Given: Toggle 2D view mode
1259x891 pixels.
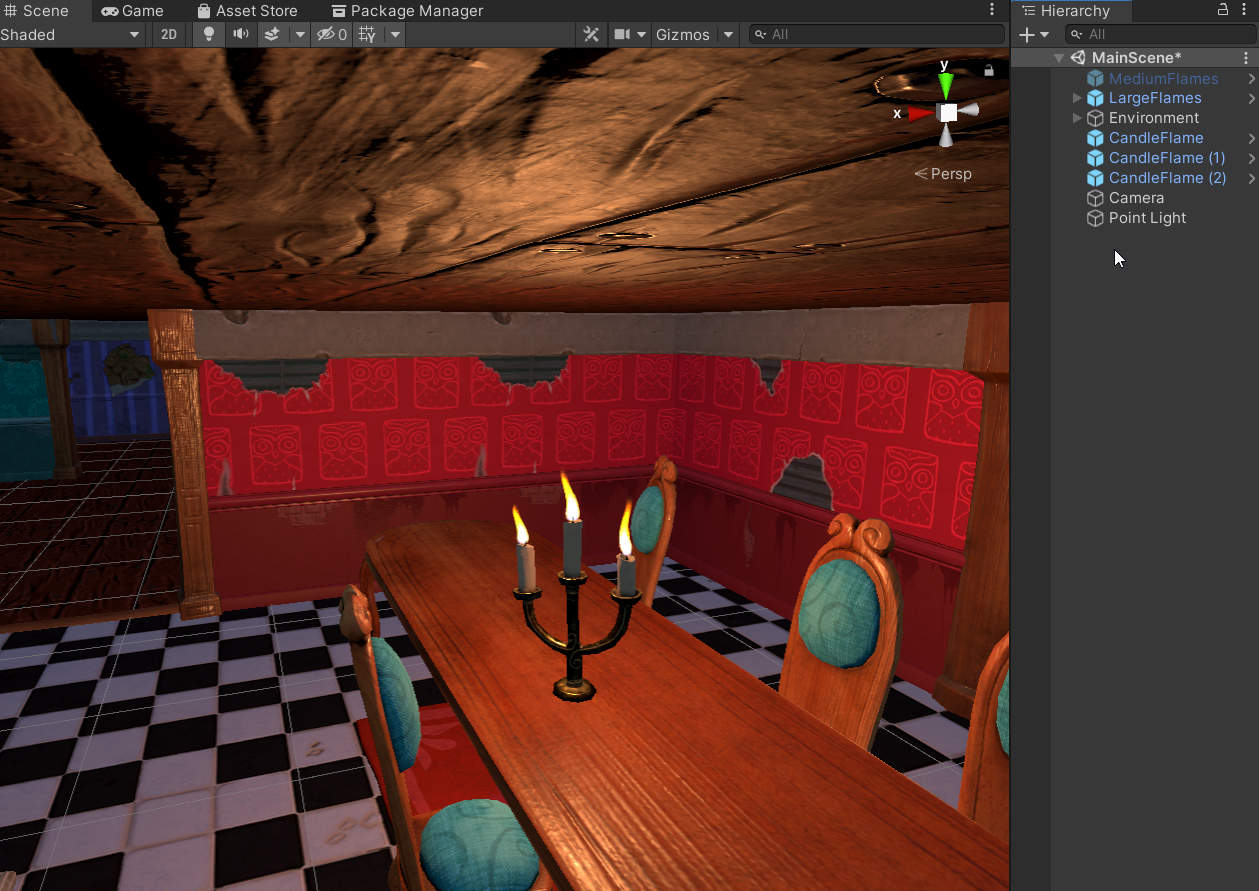Looking at the screenshot, I should coord(169,34).
